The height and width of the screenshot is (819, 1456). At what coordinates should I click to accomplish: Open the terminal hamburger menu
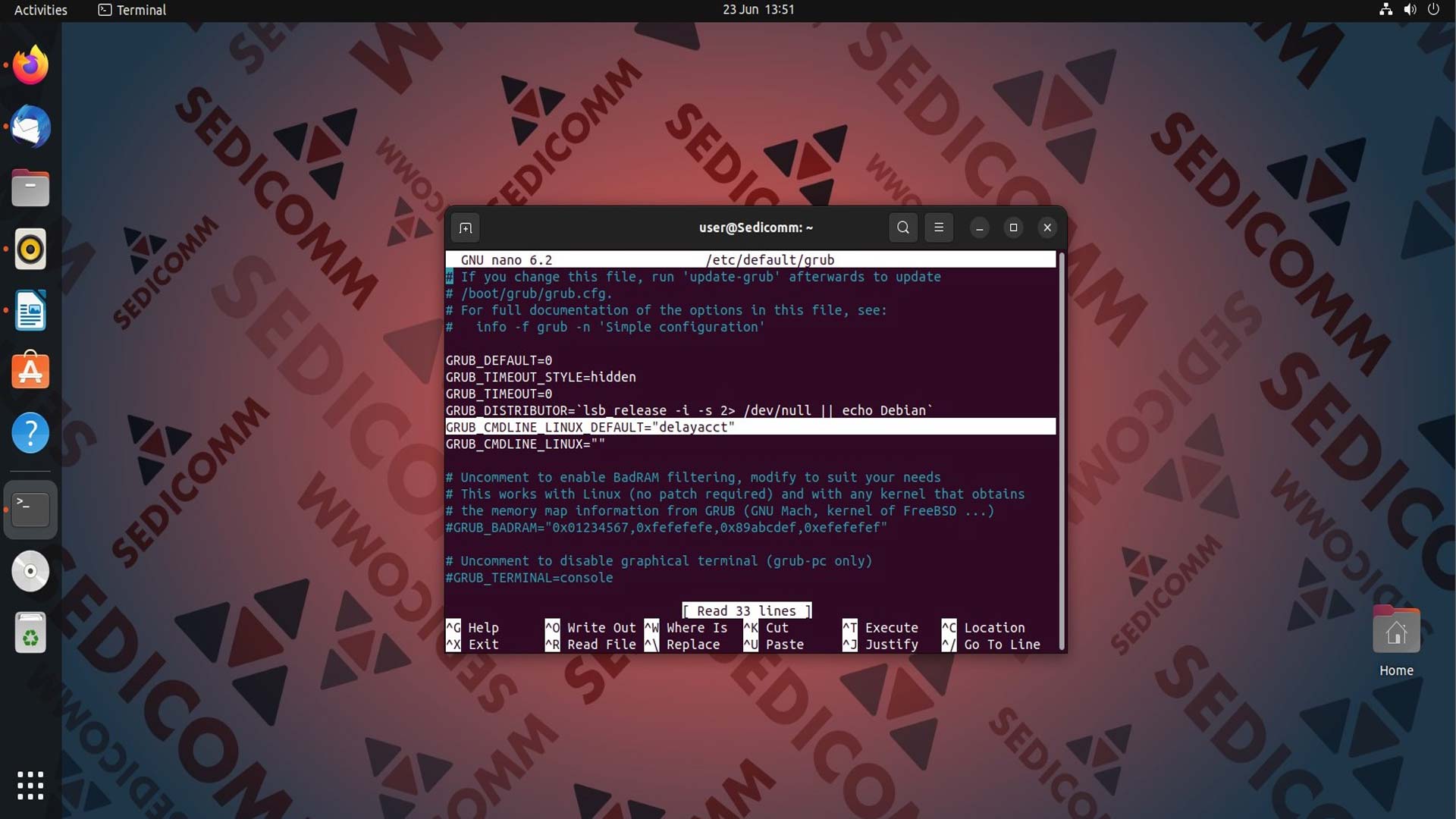pos(939,227)
